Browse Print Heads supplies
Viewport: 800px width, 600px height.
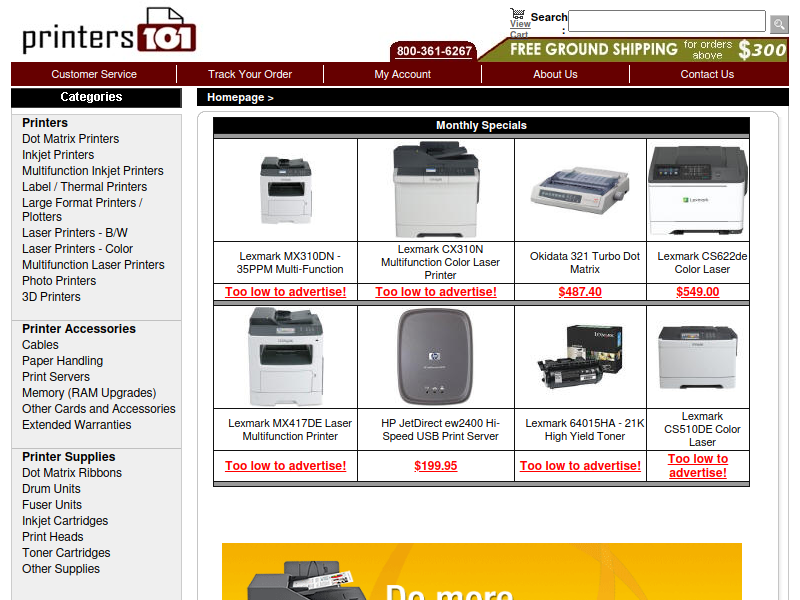pos(53,537)
